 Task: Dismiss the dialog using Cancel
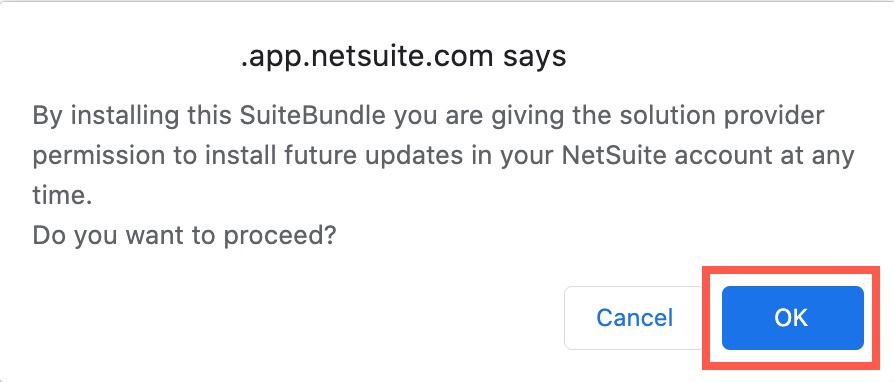click(635, 318)
